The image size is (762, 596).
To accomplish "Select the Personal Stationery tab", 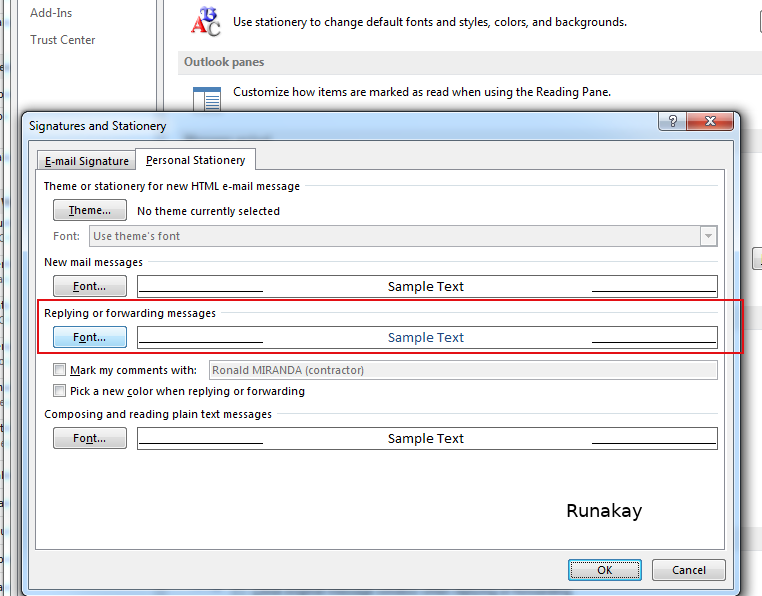I will 195,160.
